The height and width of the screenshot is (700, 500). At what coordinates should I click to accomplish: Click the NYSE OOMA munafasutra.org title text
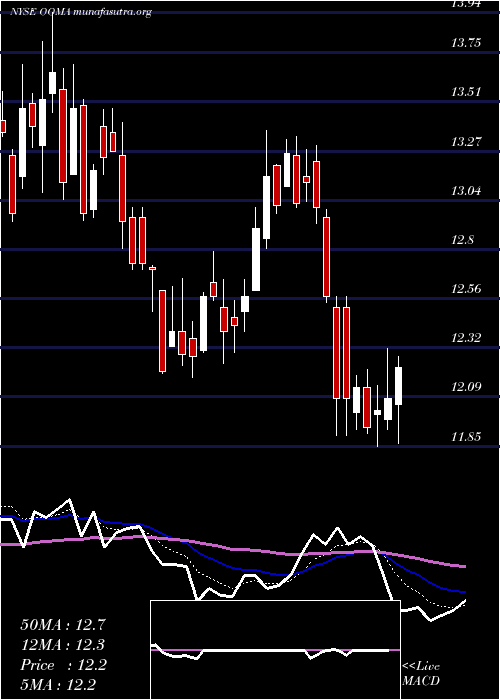tap(81, 12)
